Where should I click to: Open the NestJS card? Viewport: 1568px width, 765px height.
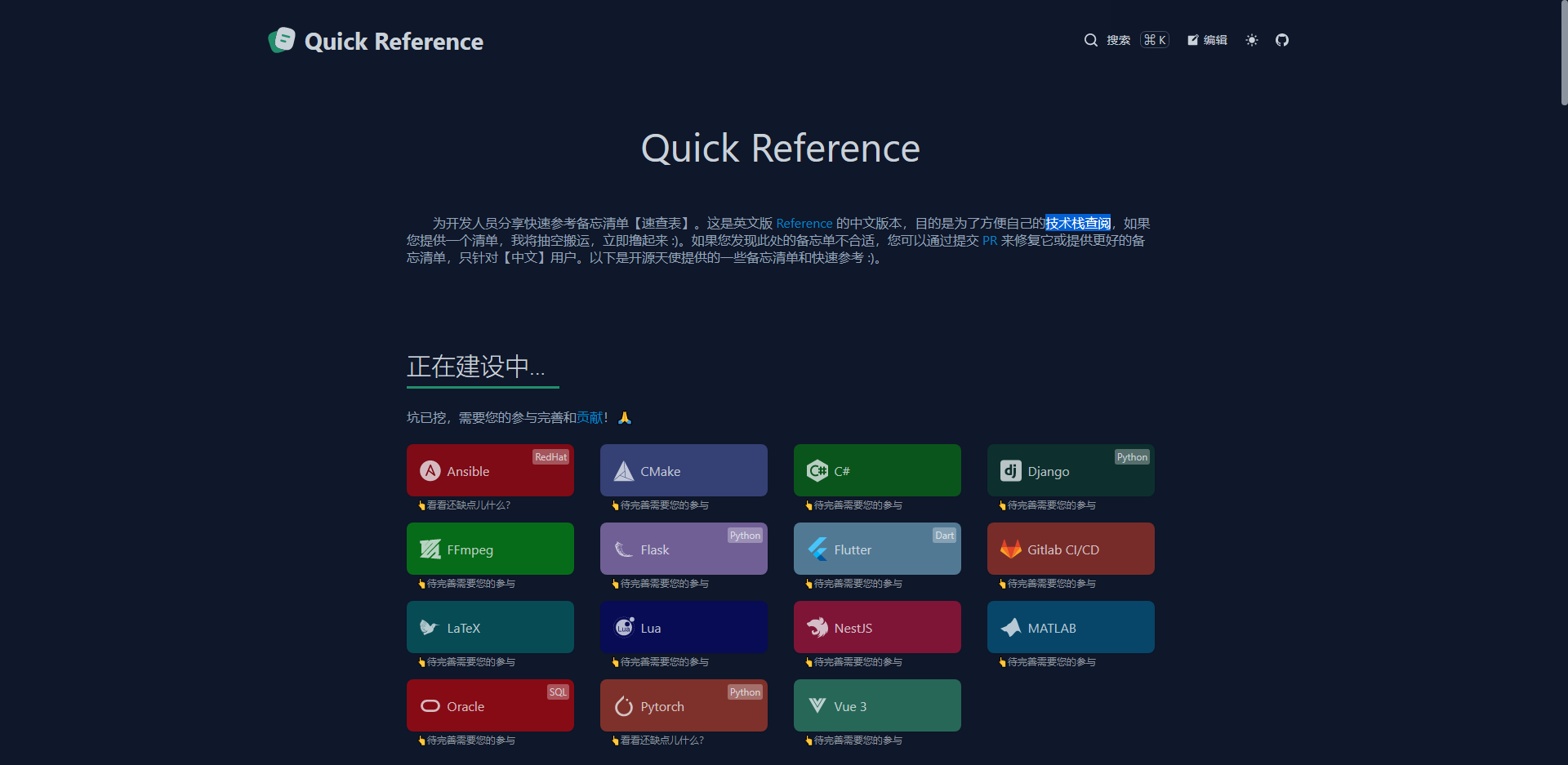877,627
